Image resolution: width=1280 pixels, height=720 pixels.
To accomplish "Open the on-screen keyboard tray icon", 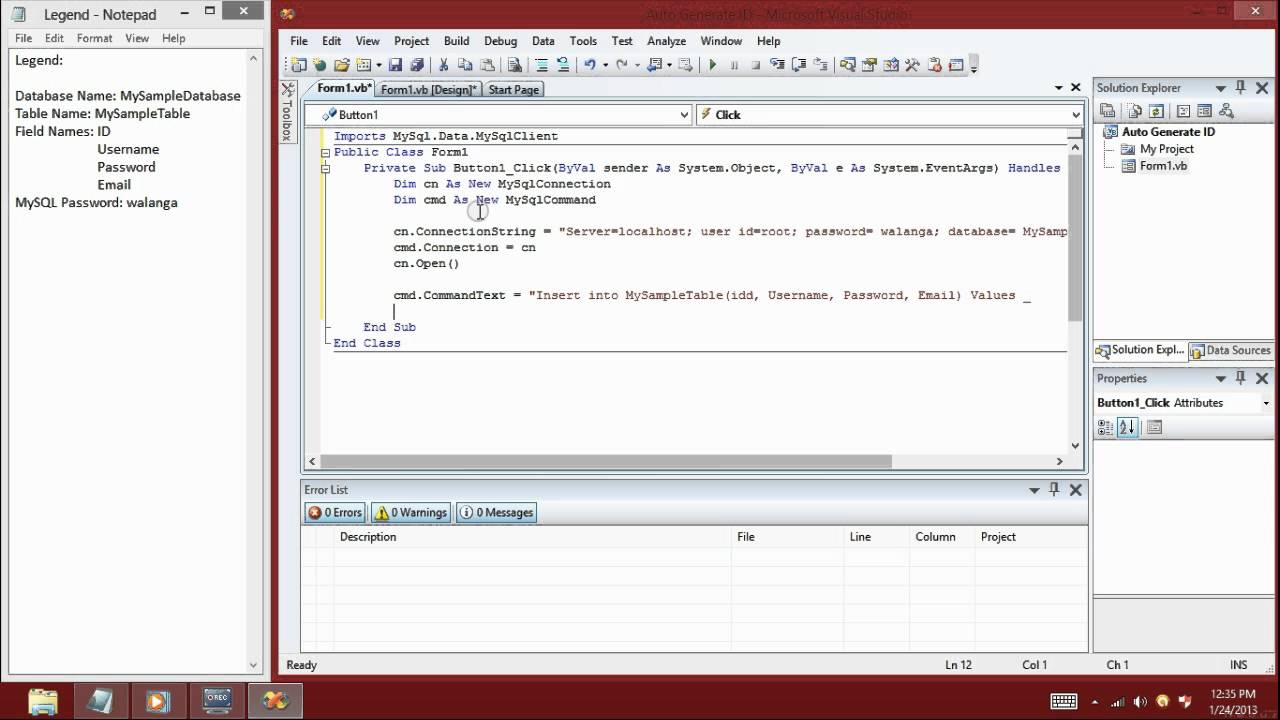I will tap(1064, 701).
